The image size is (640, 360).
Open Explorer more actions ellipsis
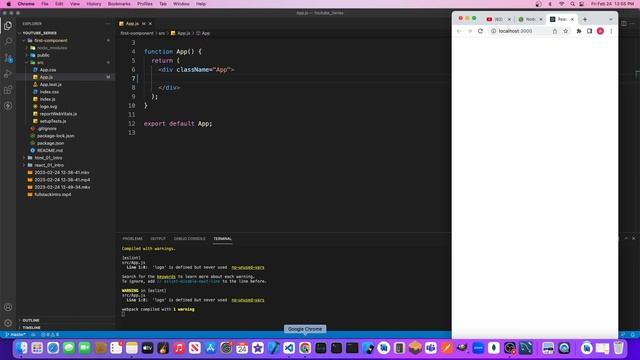point(108,24)
